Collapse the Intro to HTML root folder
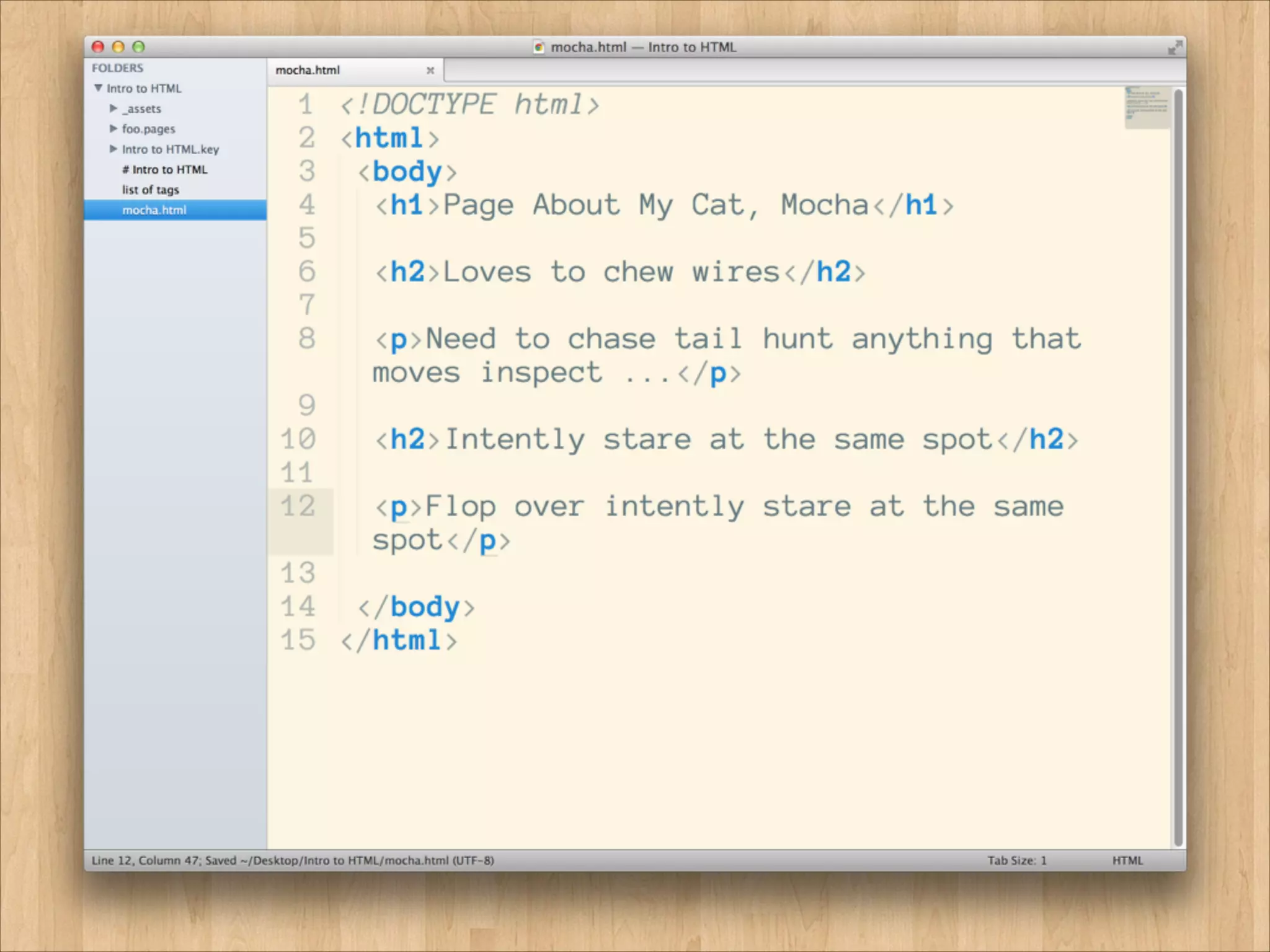Viewport: 1270px width, 952px height. pos(99,88)
